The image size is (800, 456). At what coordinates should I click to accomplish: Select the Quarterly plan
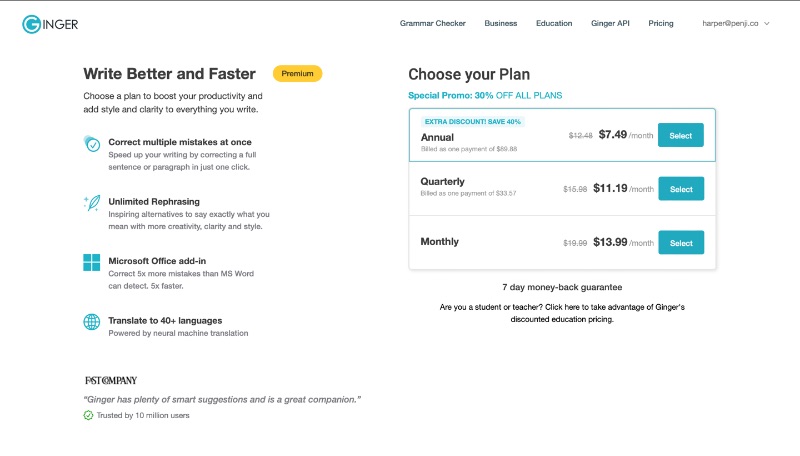pyautogui.click(x=681, y=188)
